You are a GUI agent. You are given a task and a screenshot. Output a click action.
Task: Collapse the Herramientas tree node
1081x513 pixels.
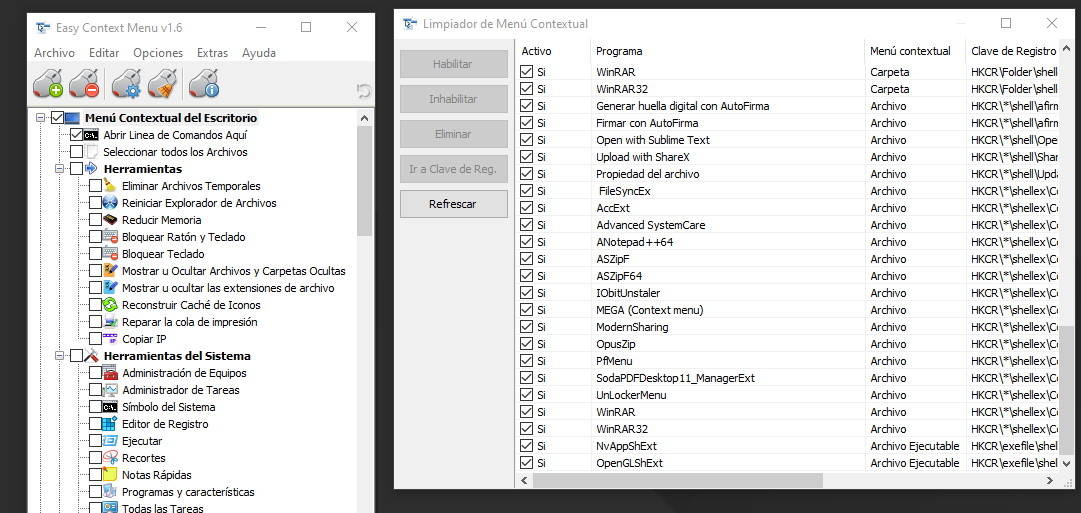coord(60,169)
